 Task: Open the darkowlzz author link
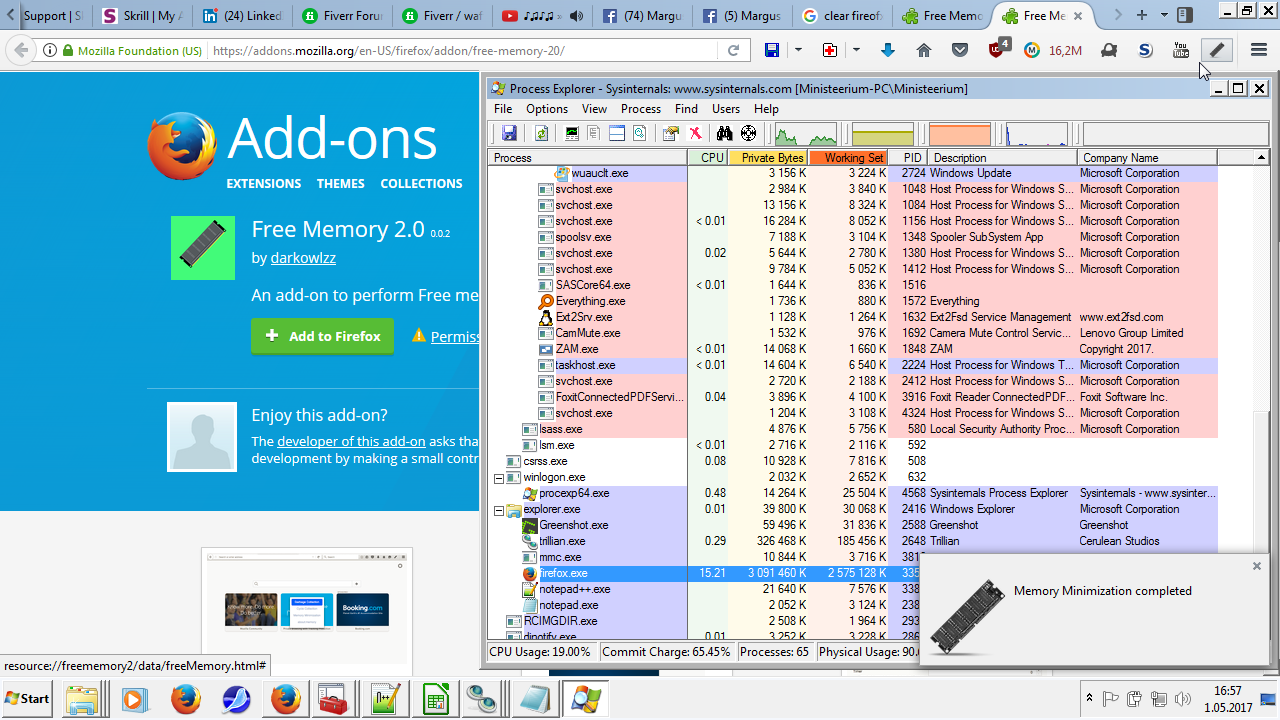303,258
